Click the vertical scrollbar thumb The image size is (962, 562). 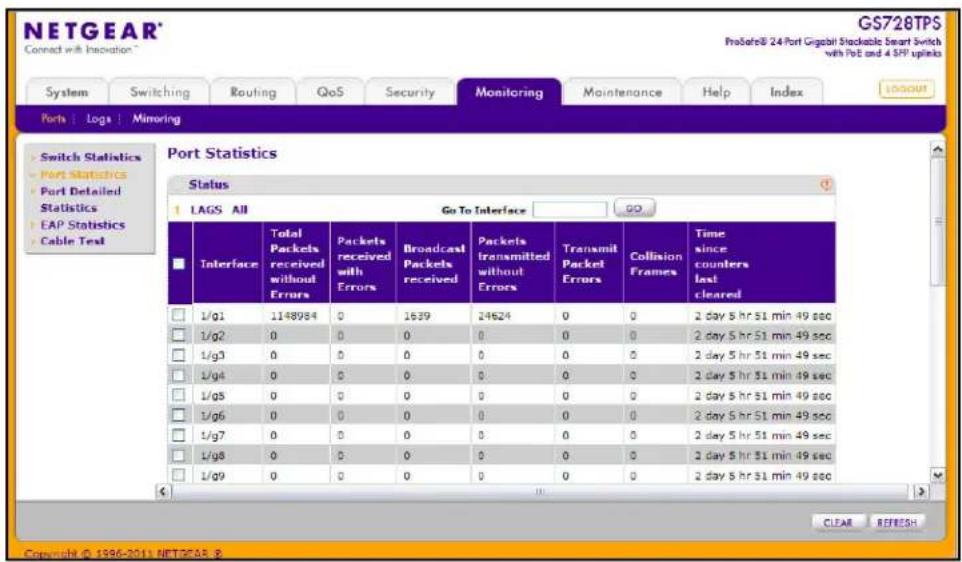pos(937,221)
